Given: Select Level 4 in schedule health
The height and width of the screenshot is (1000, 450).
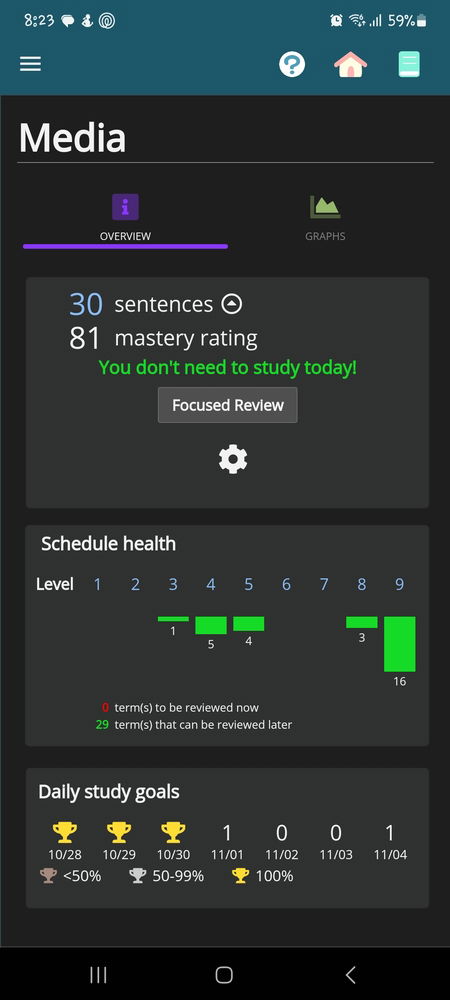Looking at the screenshot, I should coord(211,584).
